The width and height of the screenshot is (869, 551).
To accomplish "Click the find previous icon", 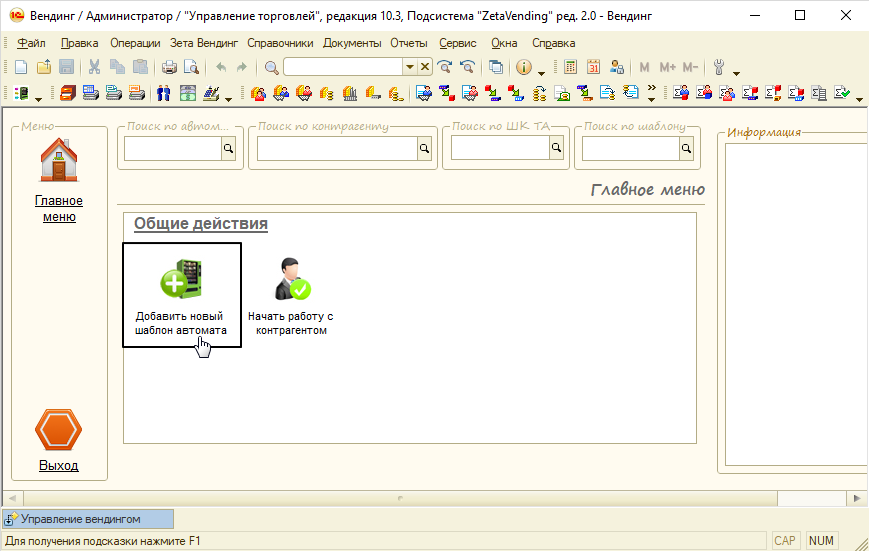I will pyautogui.click(x=467, y=67).
